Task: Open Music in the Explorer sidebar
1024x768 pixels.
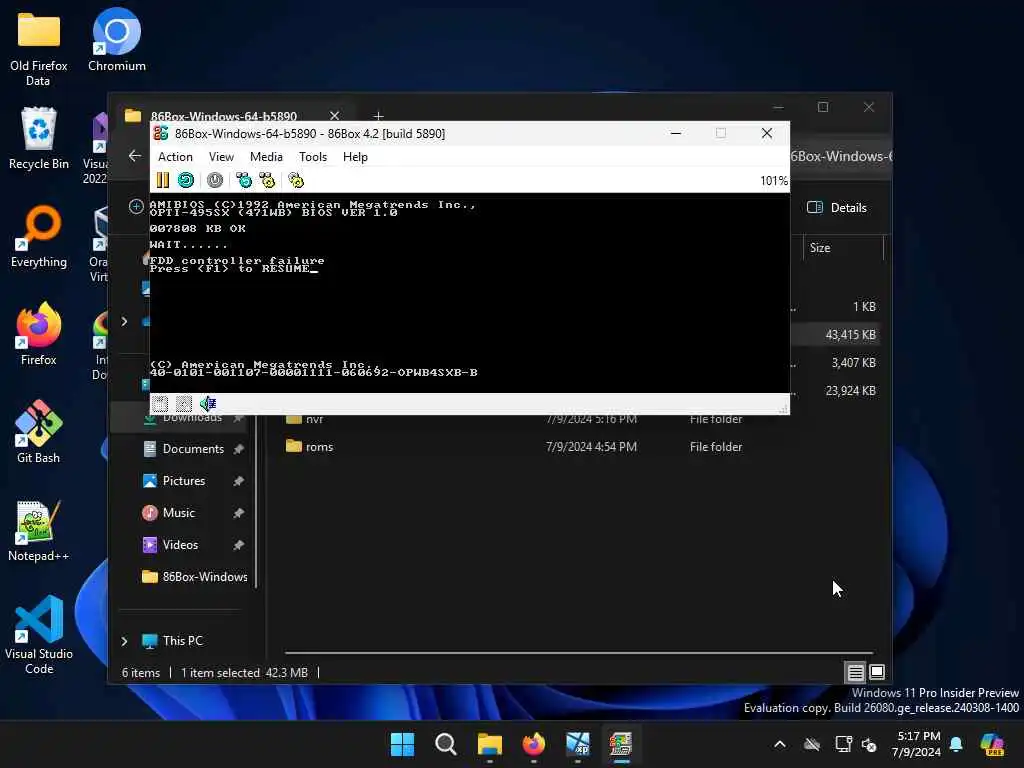Action: tap(178, 513)
